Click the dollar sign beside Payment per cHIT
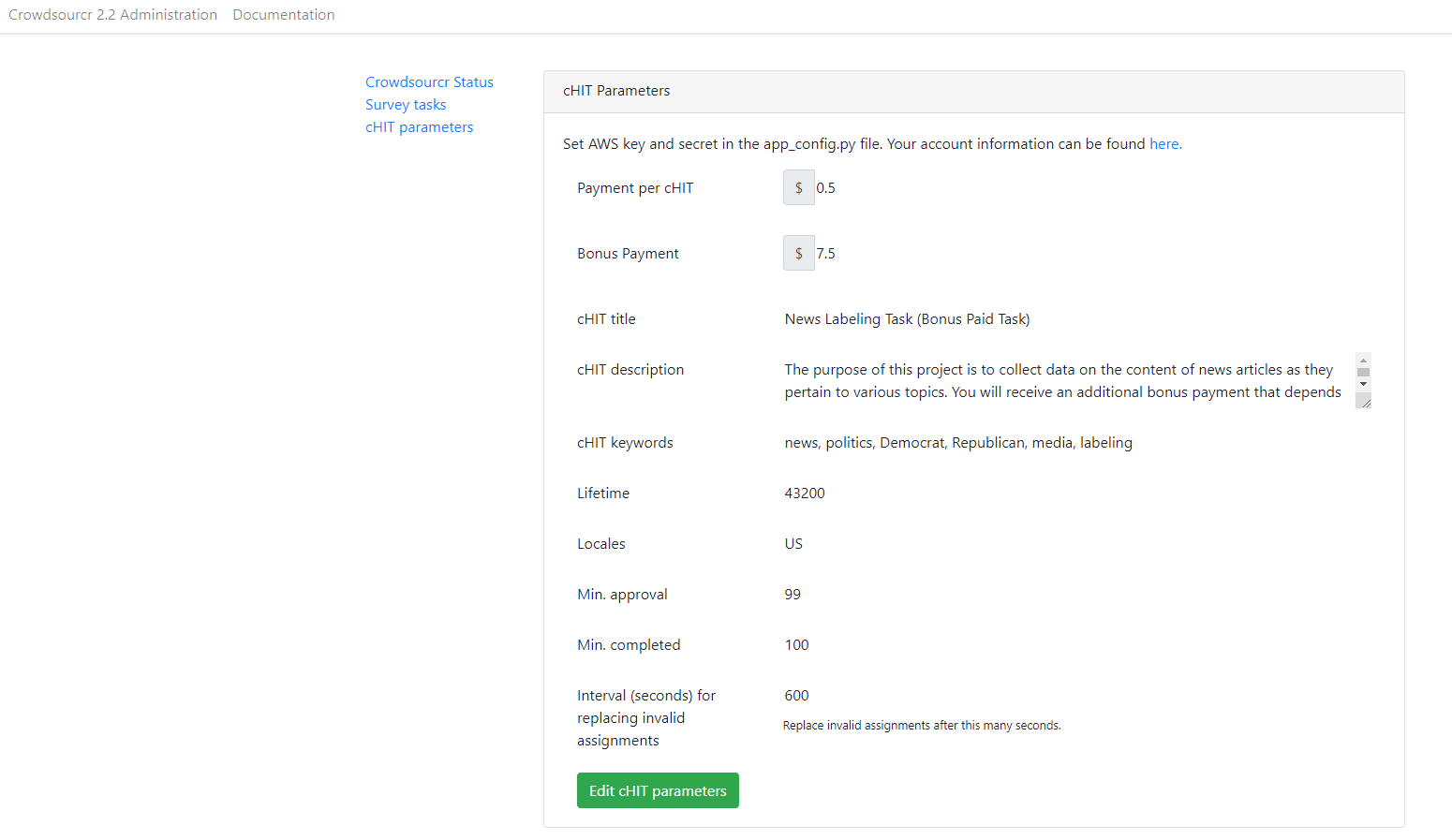This screenshot has height=840, width=1452. (798, 188)
